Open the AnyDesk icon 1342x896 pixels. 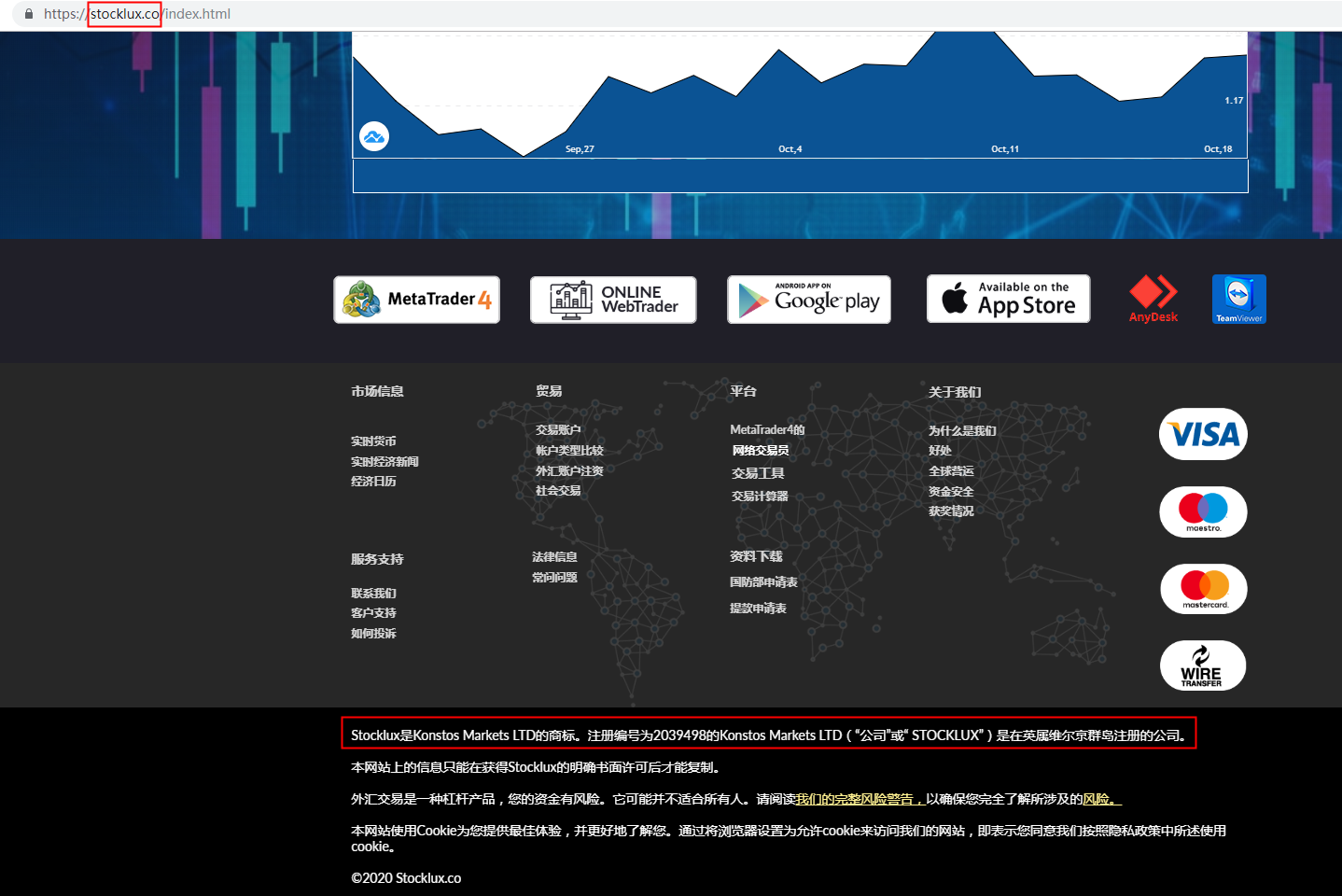1153,299
